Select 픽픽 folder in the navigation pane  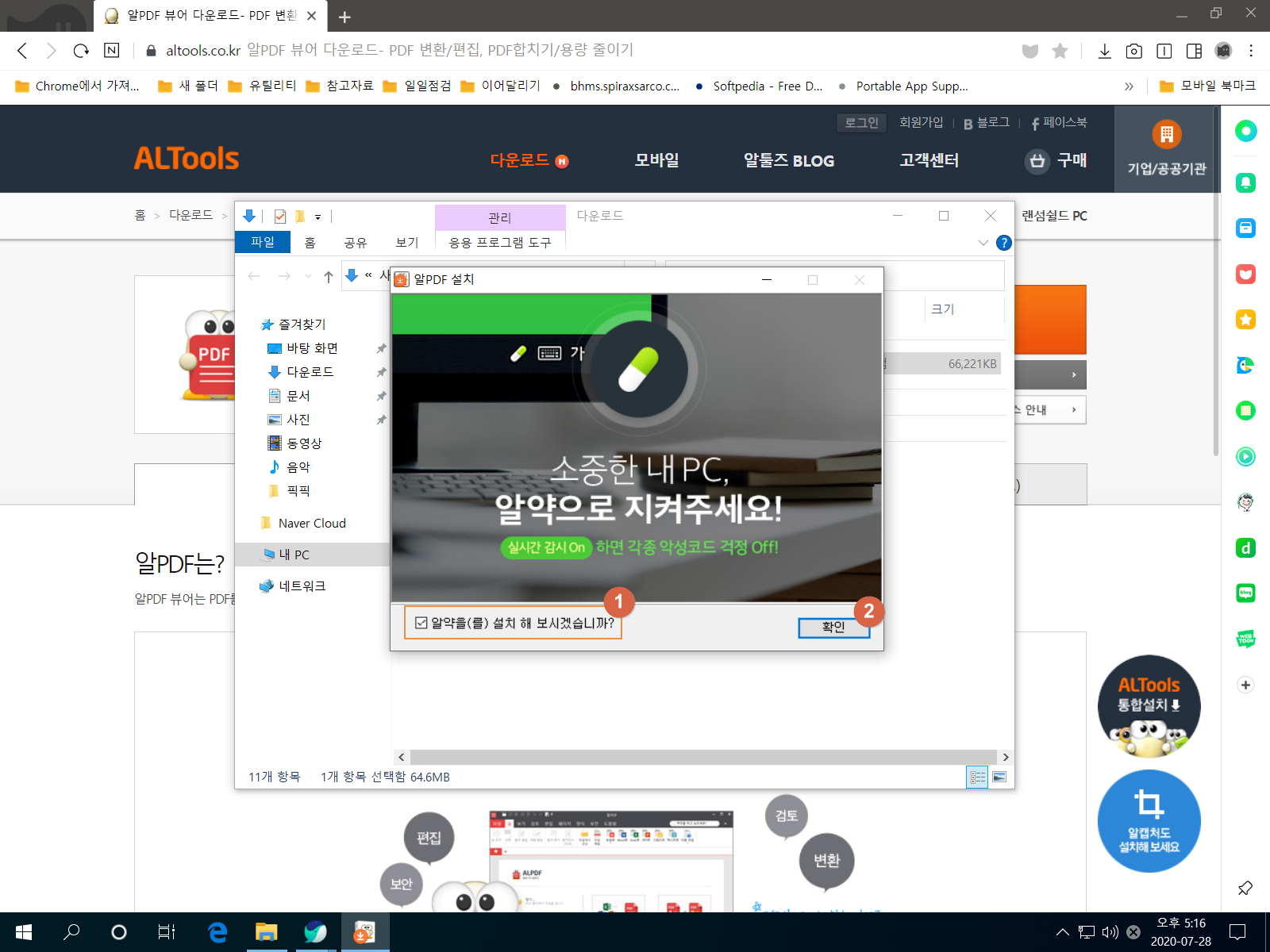click(x=290, y=491)
